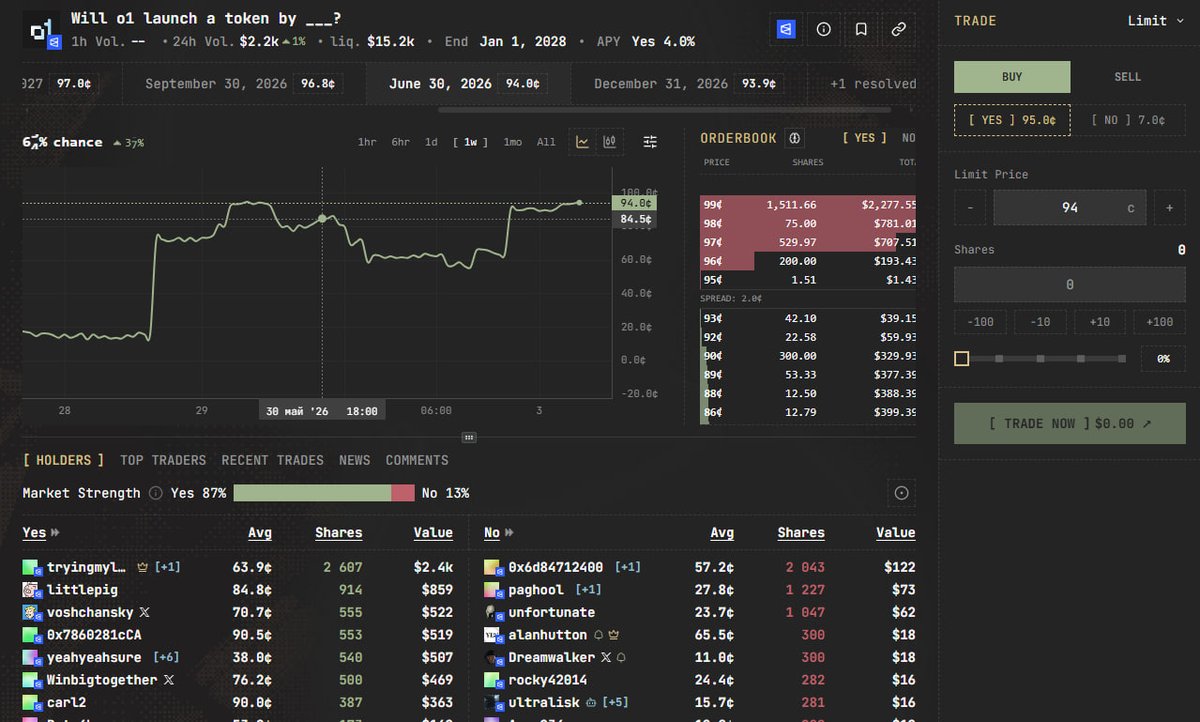Switch to line chart view
The height and width of the screenshot is (722, 1200).
point(582,142)
